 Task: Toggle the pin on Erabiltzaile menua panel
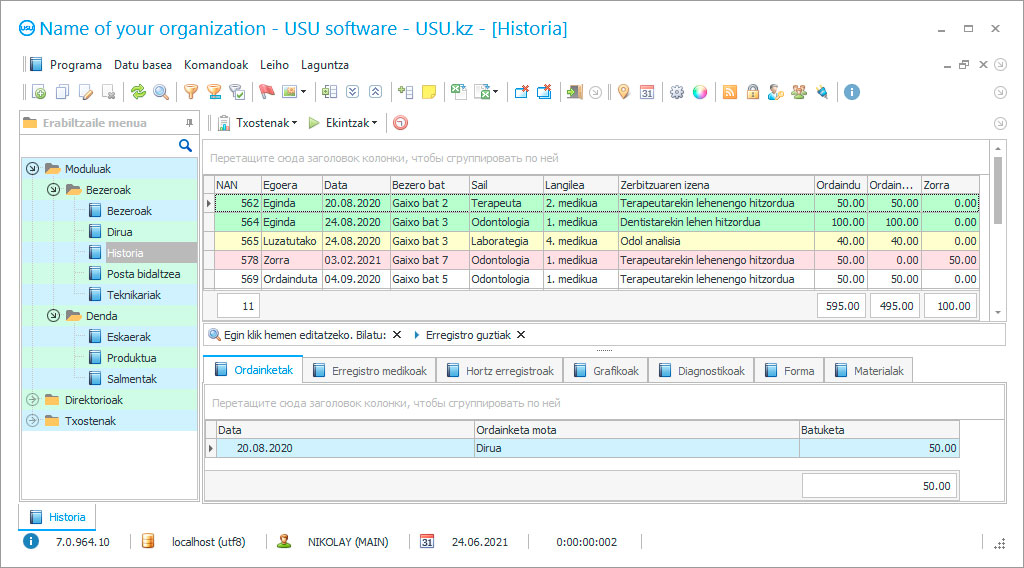[189, 123]
